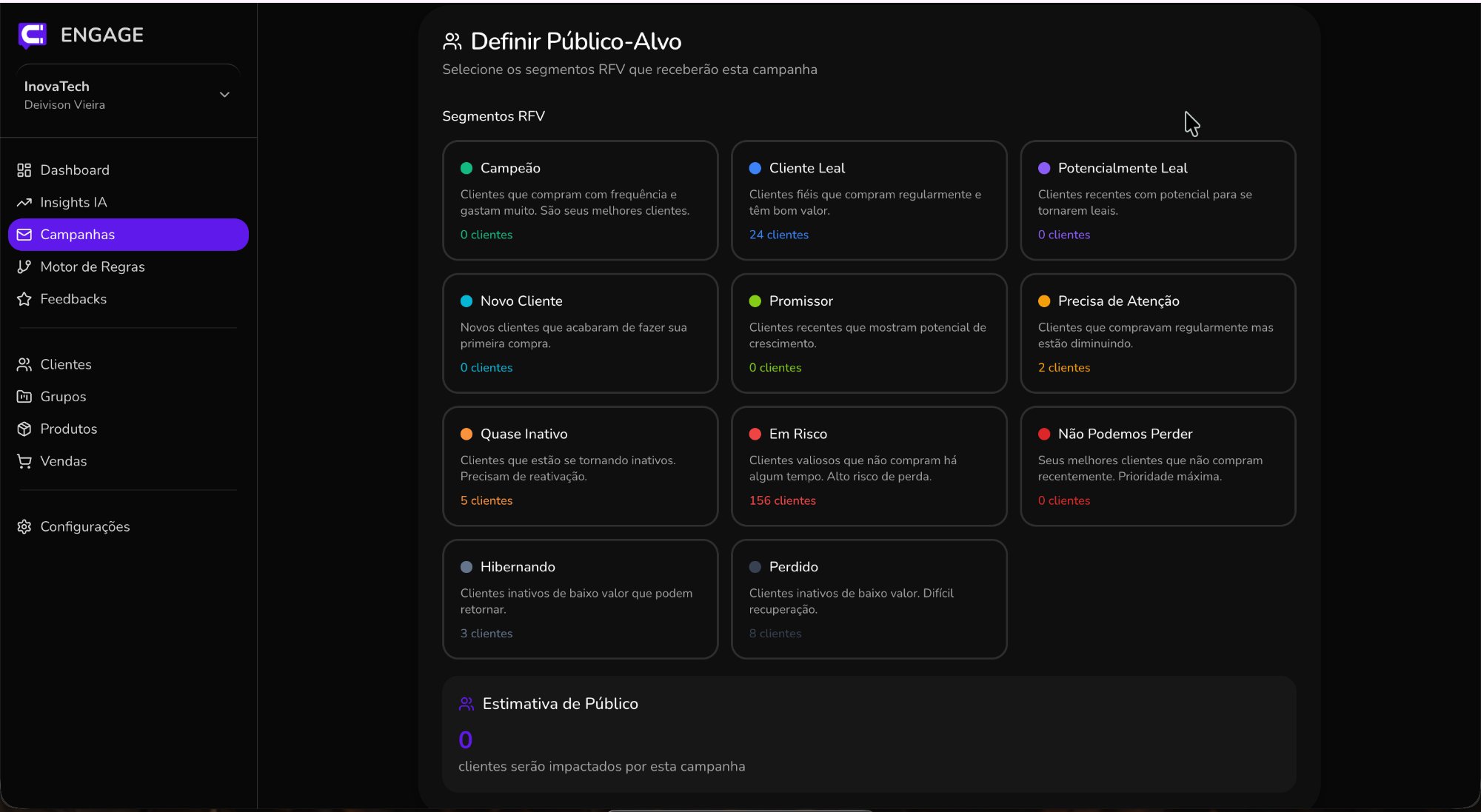Click the Campanhas envelope icon
Viewport: 1481px width, 812px height.
[24, 235]
